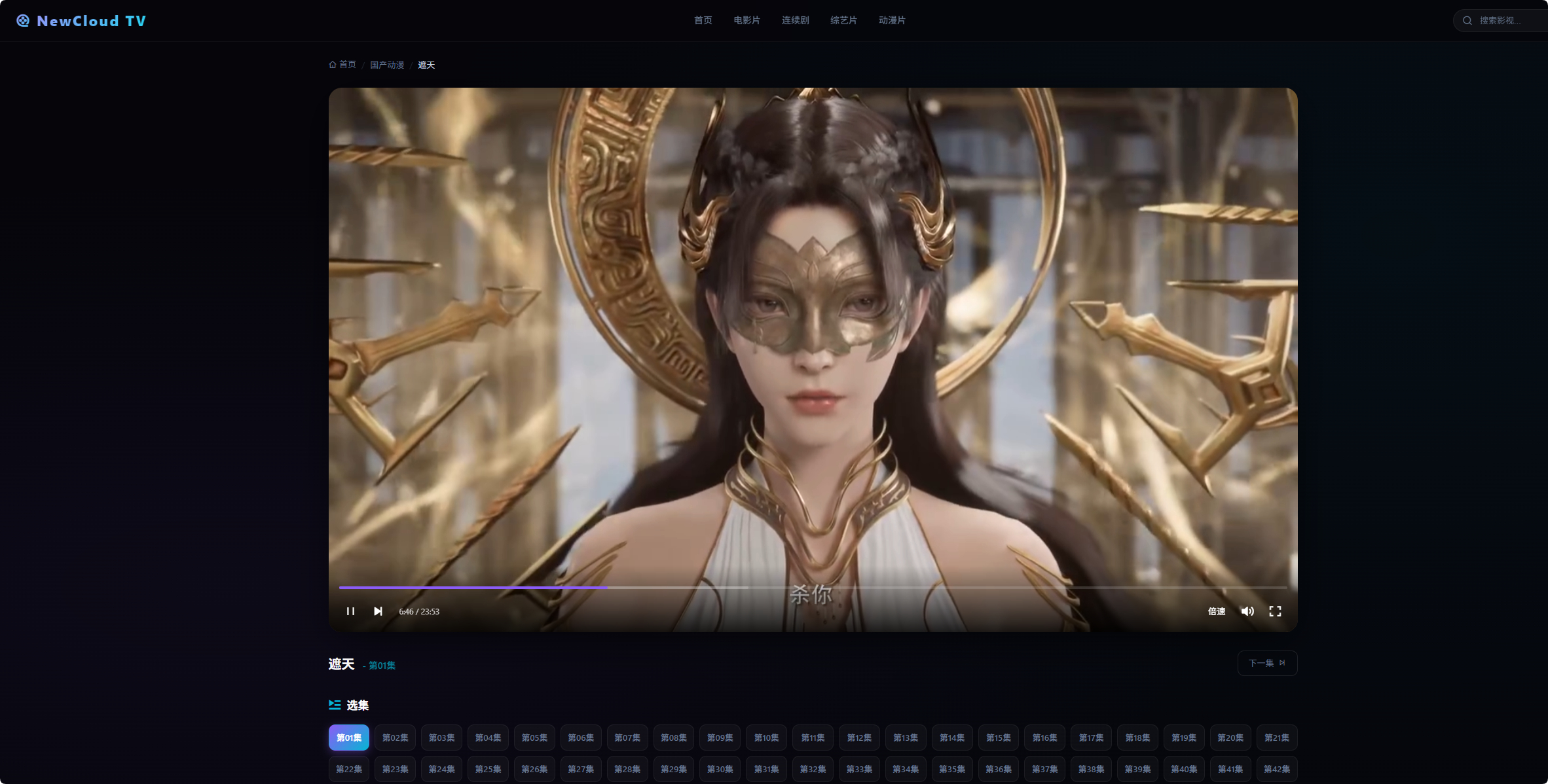This screenshot has width=1548, height=784.
Task: Select episode 第37集
Action: pos(1045,769)
